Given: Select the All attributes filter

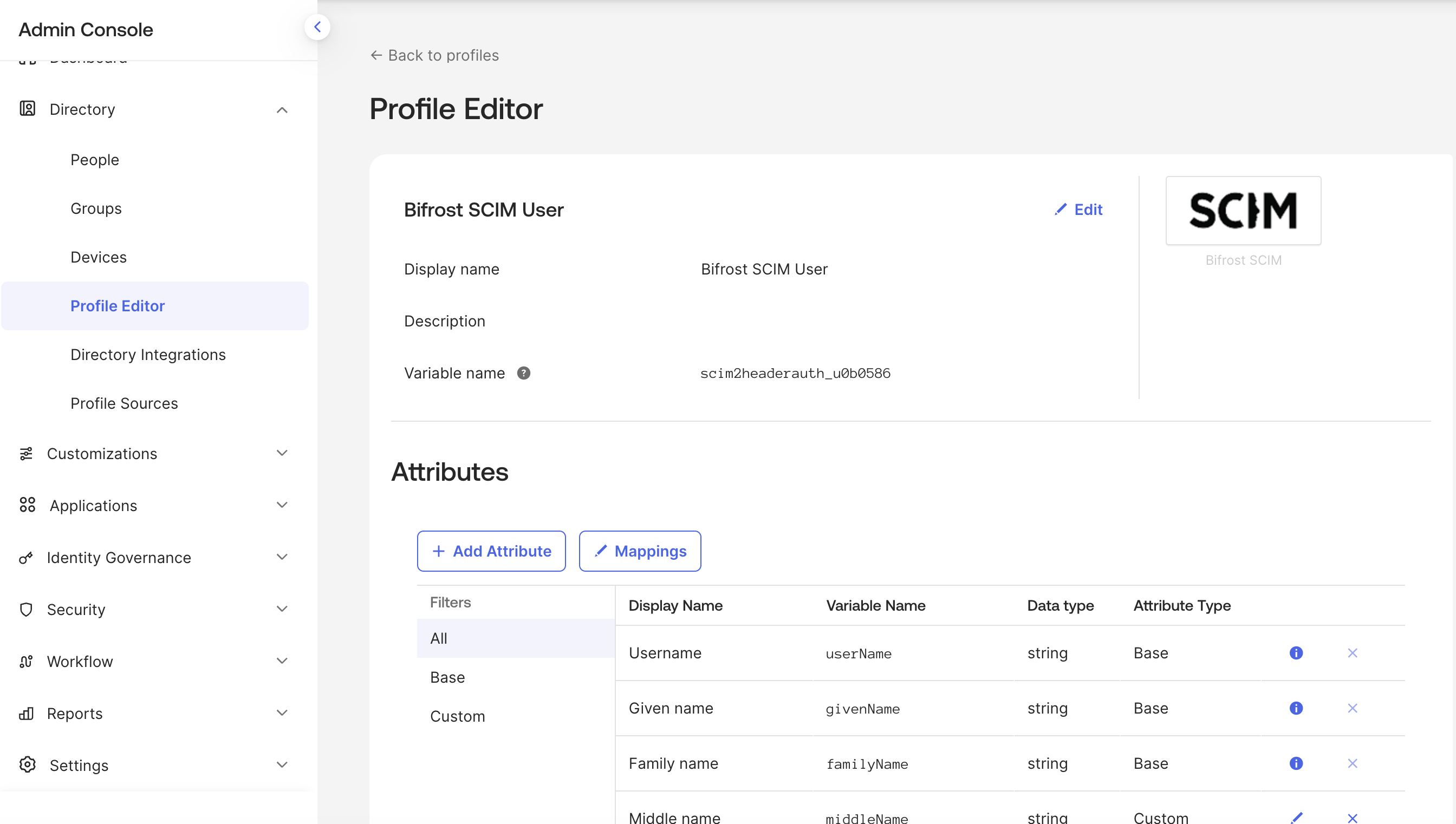Looking at the screenshot, I should (516, 638).
